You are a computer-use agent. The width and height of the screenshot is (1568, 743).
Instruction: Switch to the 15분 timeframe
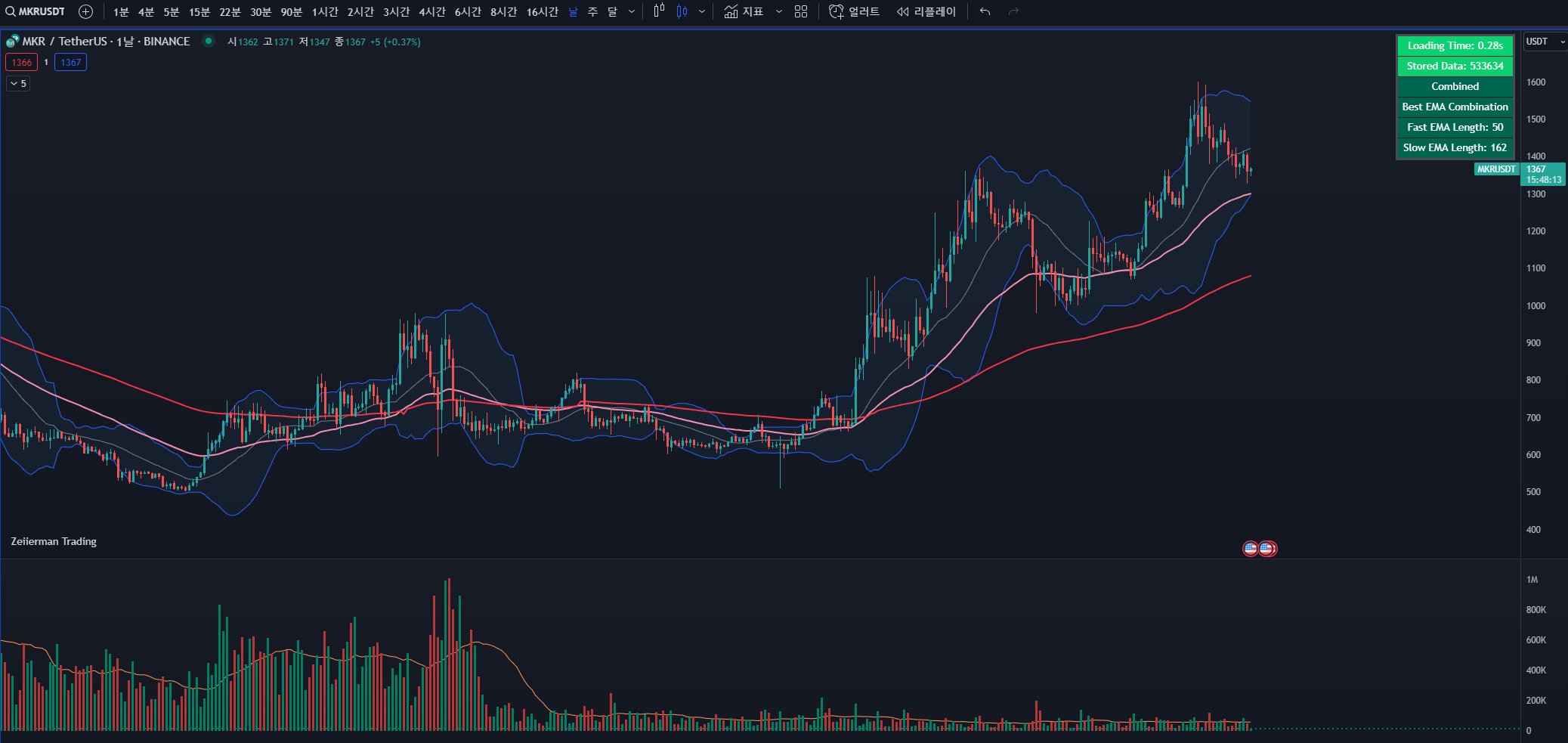tap(199, 11)
